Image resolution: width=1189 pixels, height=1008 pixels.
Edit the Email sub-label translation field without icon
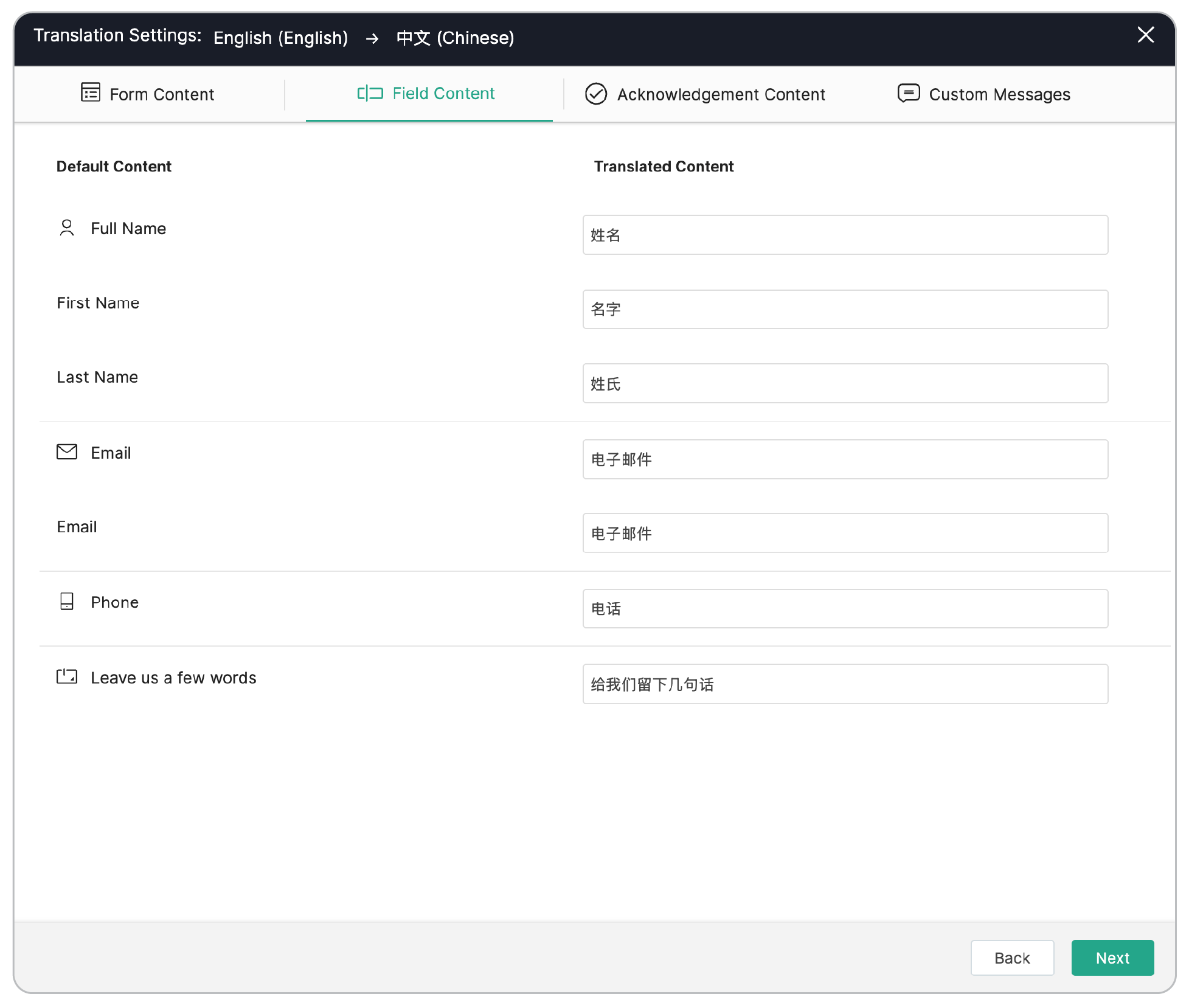click(845, 533)
